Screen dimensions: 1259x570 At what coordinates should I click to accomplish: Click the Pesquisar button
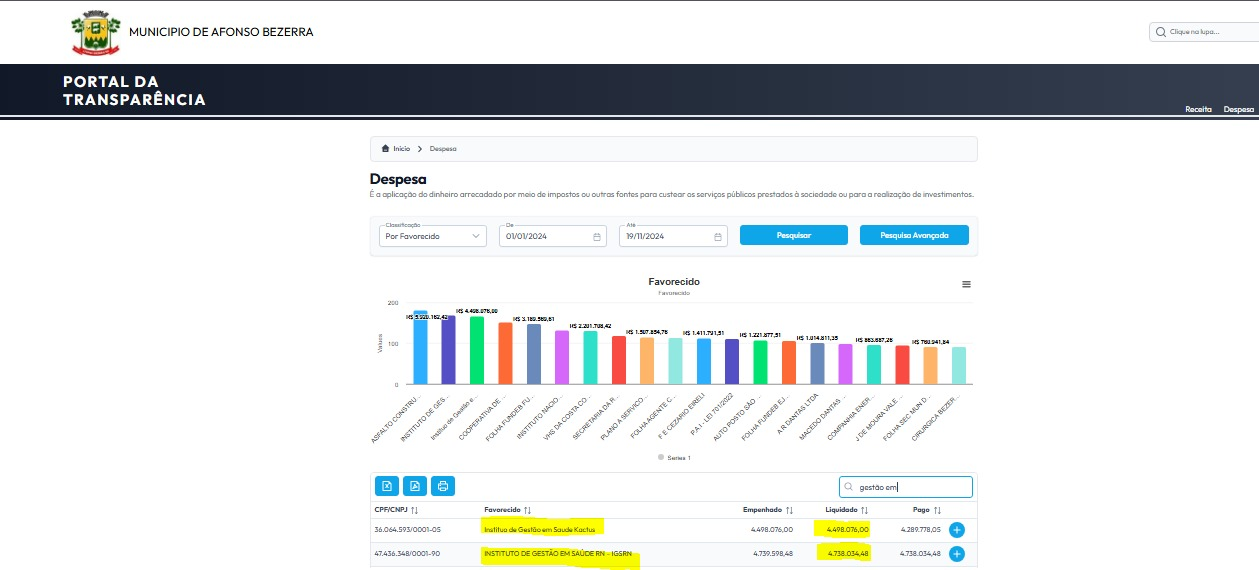click(x=794, y=235)
